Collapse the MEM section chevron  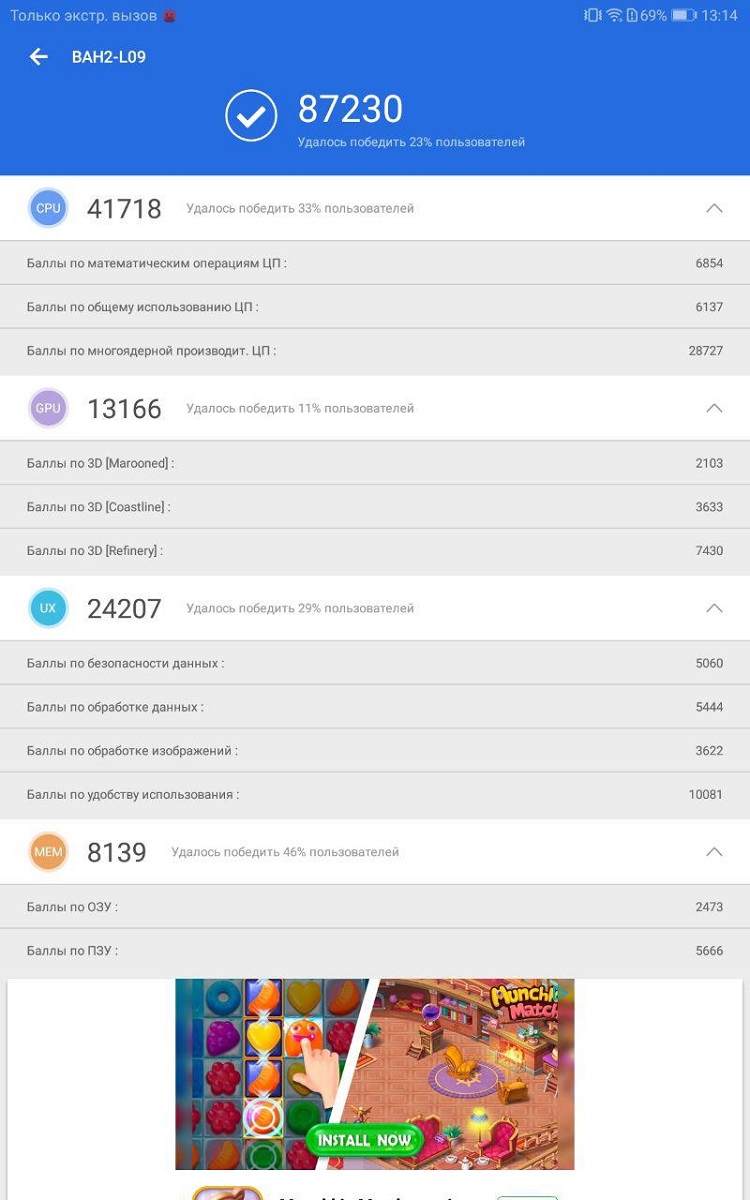pyautogui.click(x=714, y=852)
